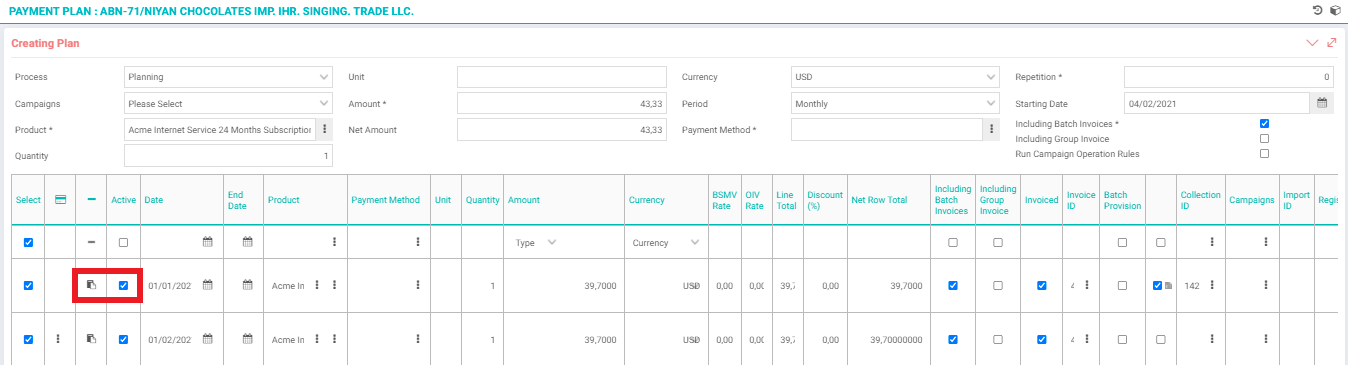Image resolution: width=1348 pixels, height=365 pixels.
Task: Sort by the Net Row Total column header
Action: pos(879,200)
